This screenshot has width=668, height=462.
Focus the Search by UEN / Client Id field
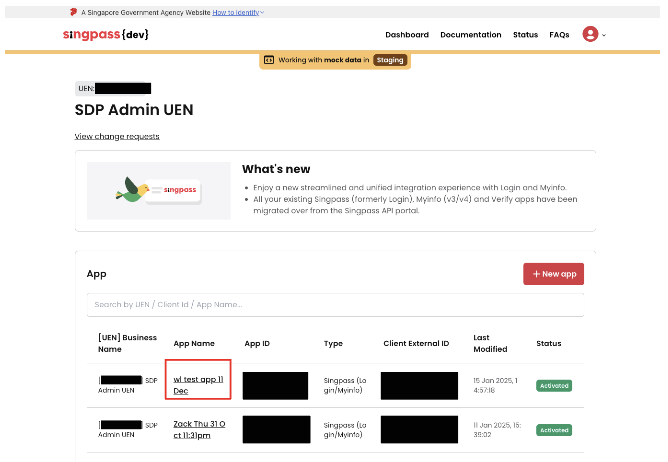click(335, 305)
